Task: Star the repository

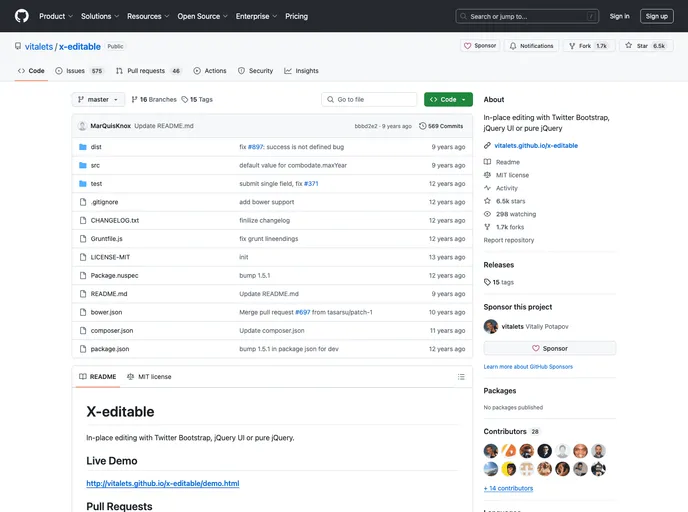Action: [x=646, y=46]
